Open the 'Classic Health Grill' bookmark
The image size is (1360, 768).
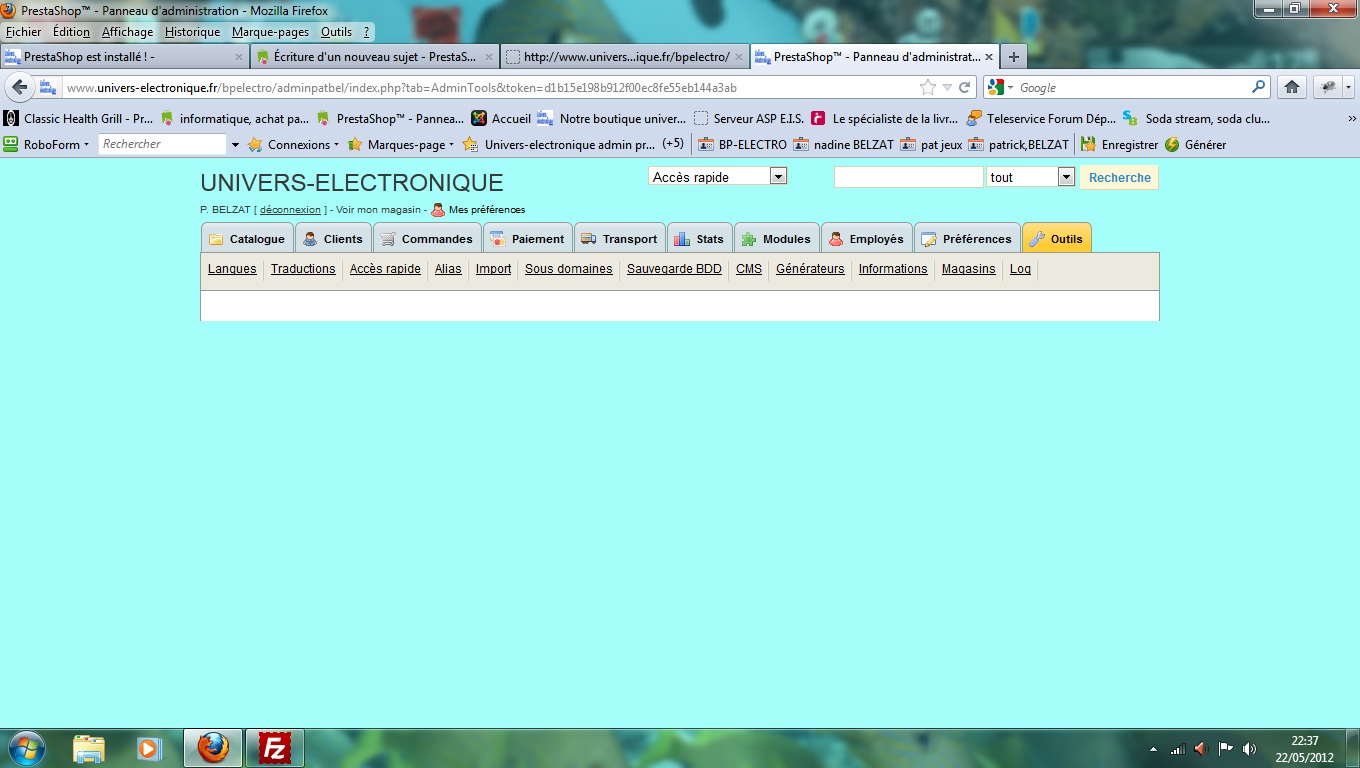[79, 118]
